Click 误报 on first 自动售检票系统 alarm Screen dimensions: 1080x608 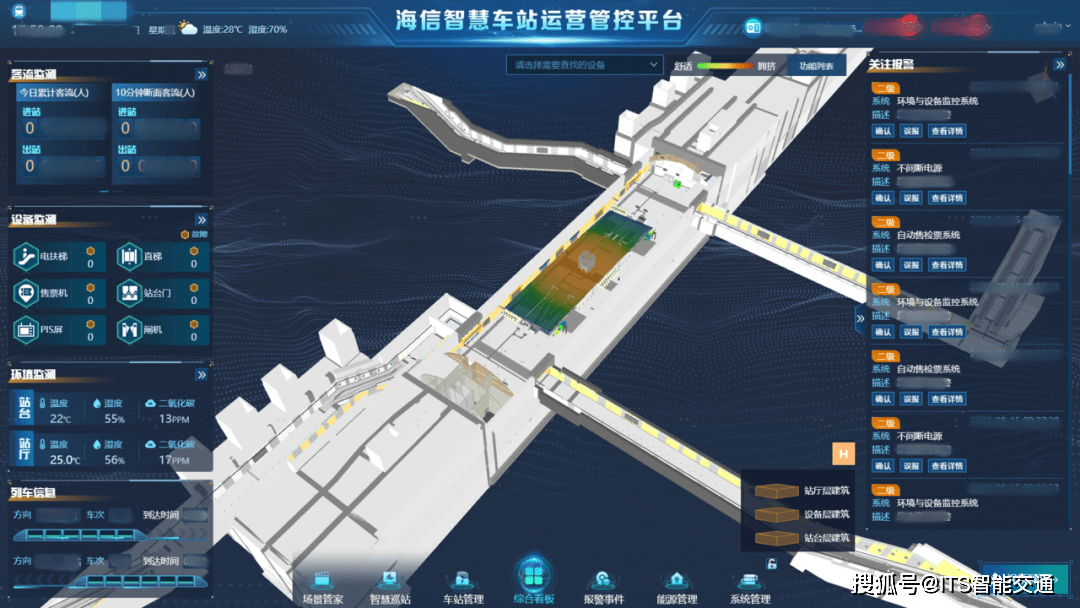pos(911,265)
